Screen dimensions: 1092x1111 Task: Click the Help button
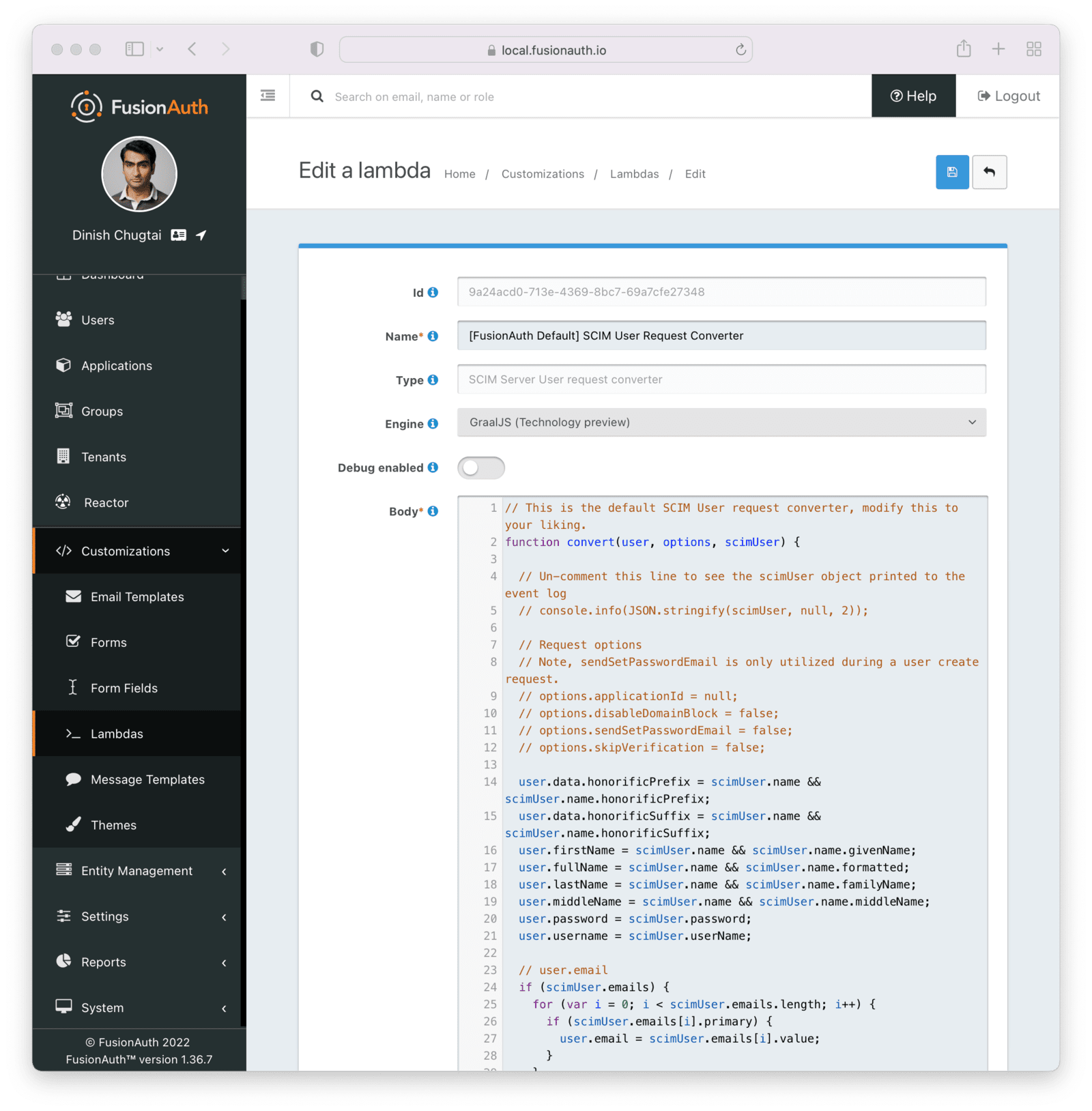point(913,96)
